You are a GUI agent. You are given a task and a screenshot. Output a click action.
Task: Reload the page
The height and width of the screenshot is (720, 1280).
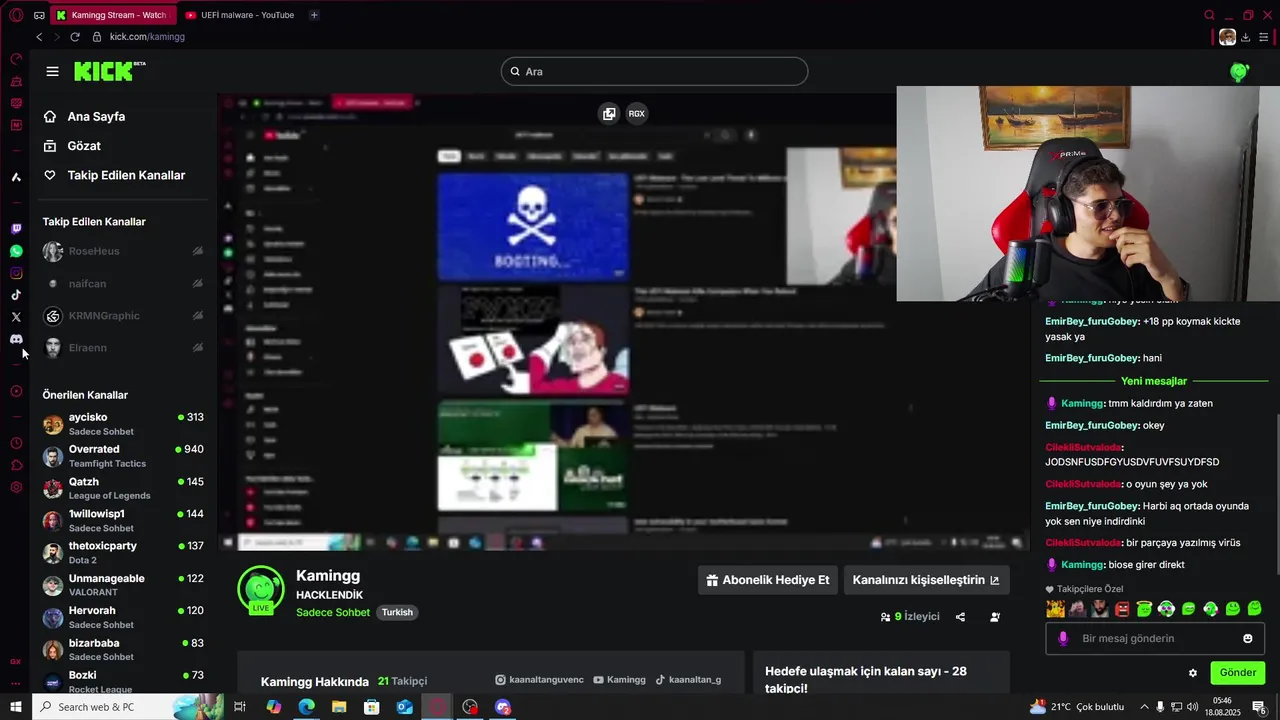(74, 37)
